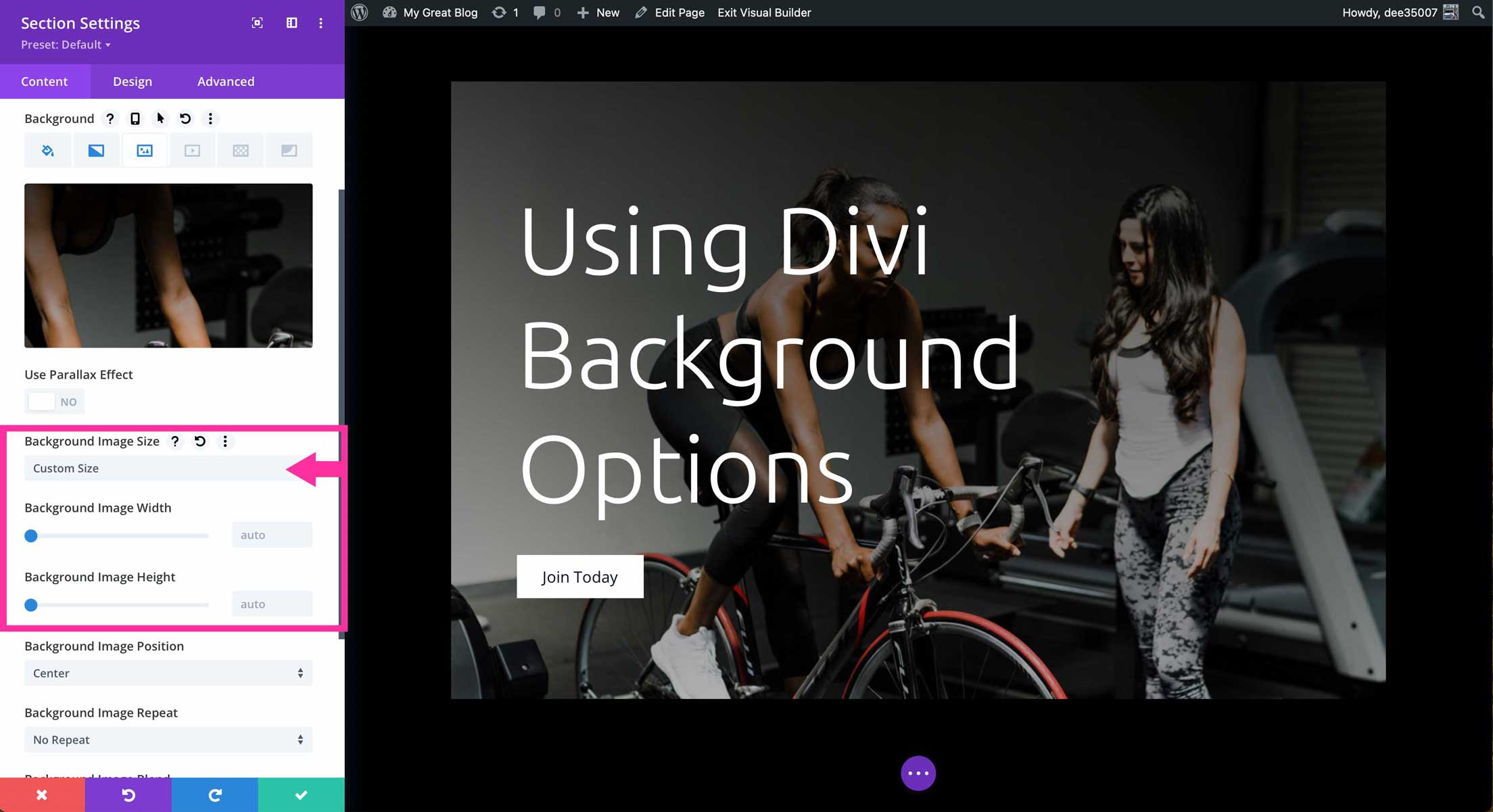The width and height of the screenshot is (1493, 812).
Task: Open the Background Image Repeat dropdown
Action: point(168,739)
